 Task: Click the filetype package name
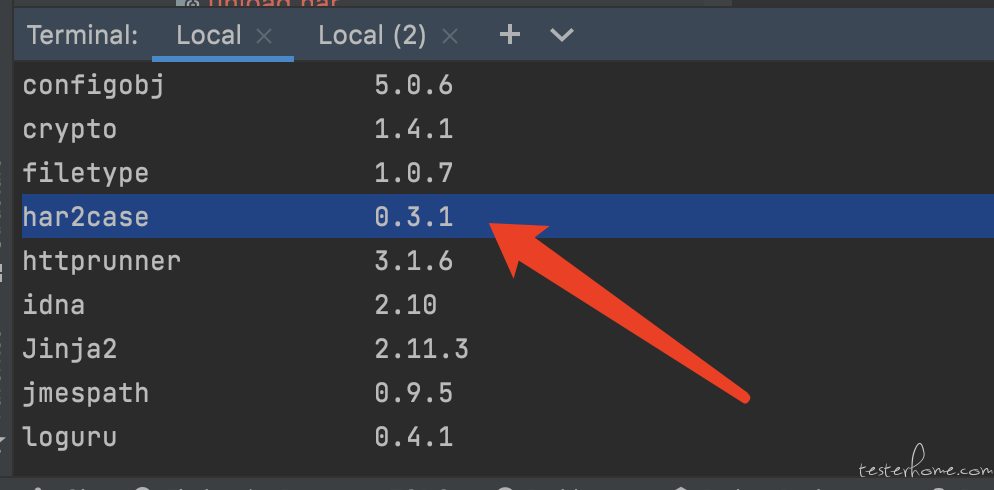coord(86,173)
